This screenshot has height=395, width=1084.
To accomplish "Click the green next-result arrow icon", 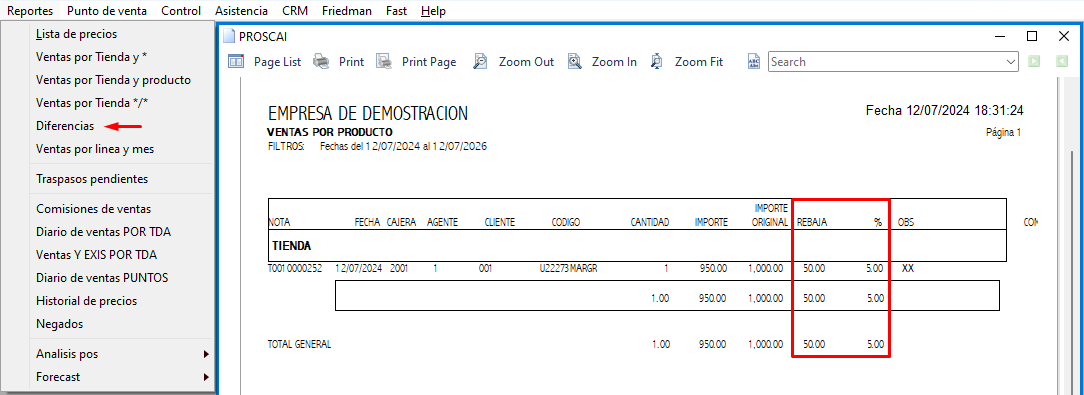I will (x=1034, y=62).
